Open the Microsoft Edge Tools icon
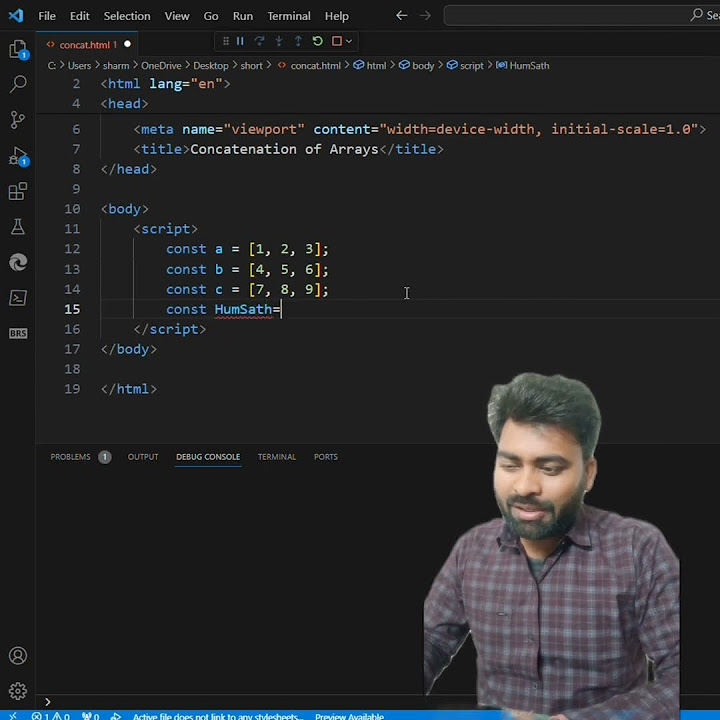This screenshot has height=720, width=720. pos(18,262)
